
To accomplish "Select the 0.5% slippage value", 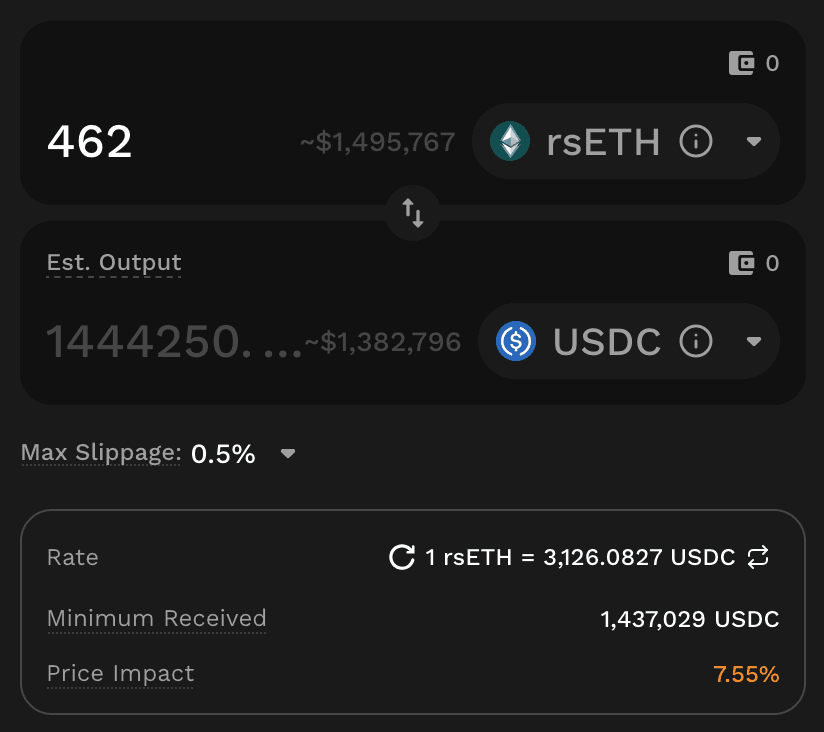I will [x=223, y=454].
